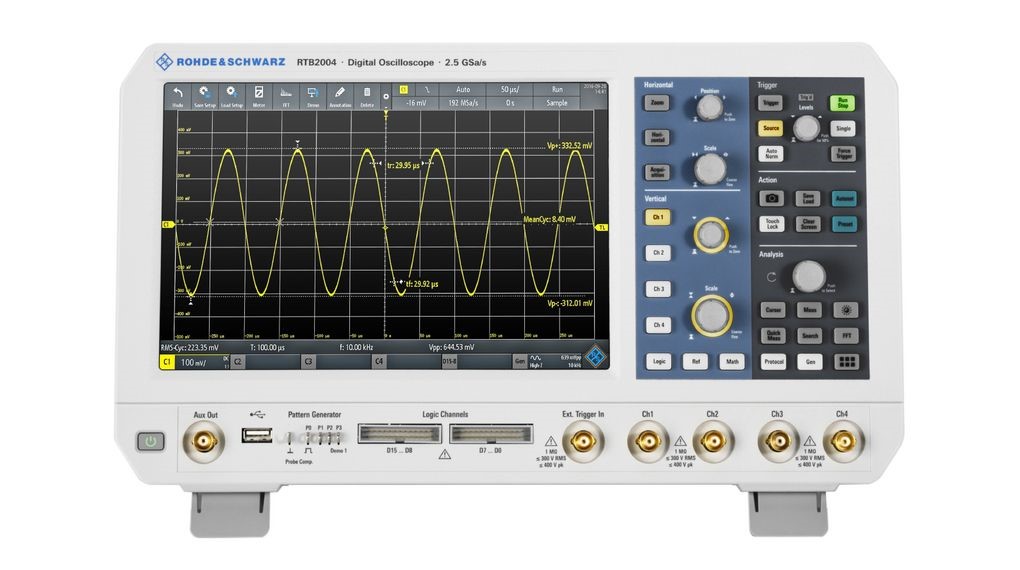Tap the Rohde & Schwarz menu icon on screen
Viewport: 1020px width, 570px height.
[596, 357]
